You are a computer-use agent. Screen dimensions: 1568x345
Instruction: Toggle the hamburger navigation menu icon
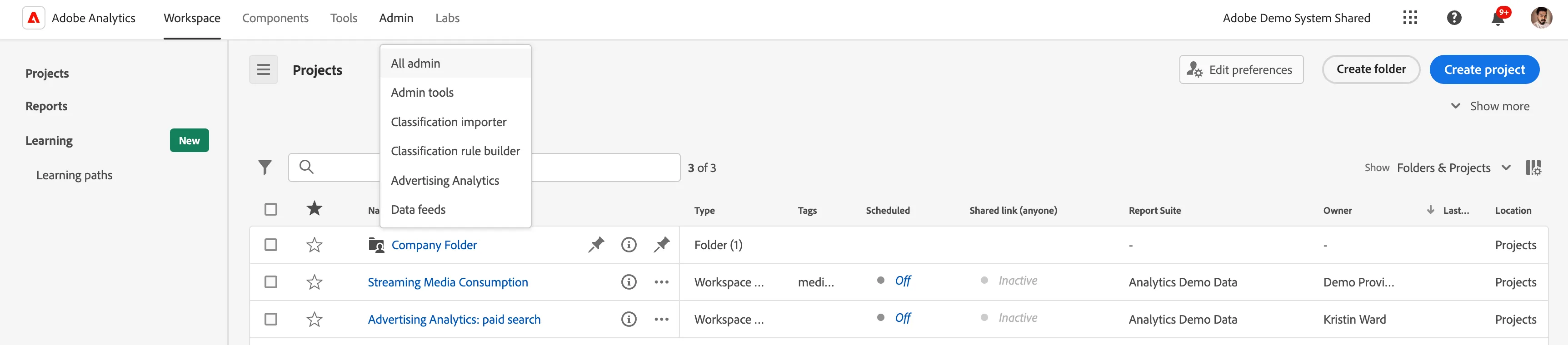click(264, 69)
